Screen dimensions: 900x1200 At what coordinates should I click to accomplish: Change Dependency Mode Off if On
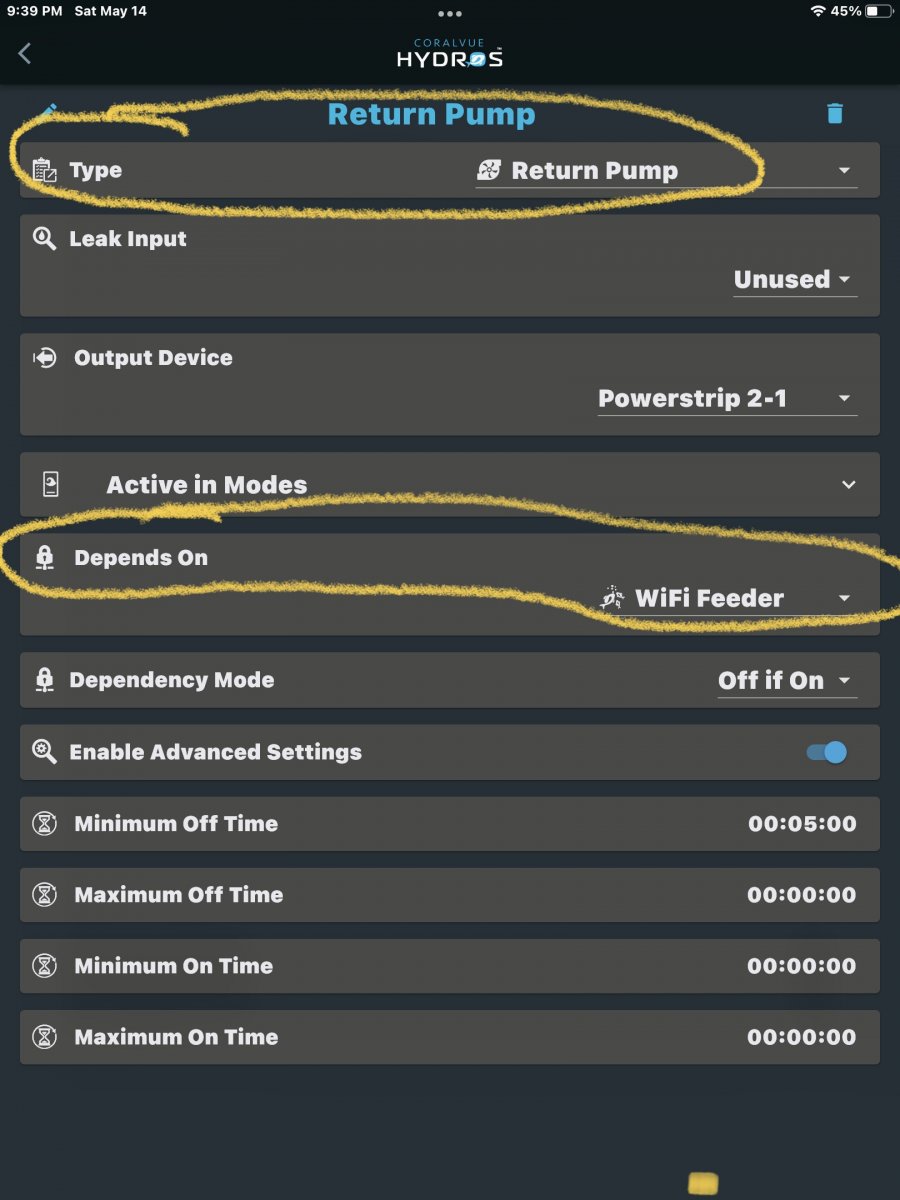(x=787, y=681)
